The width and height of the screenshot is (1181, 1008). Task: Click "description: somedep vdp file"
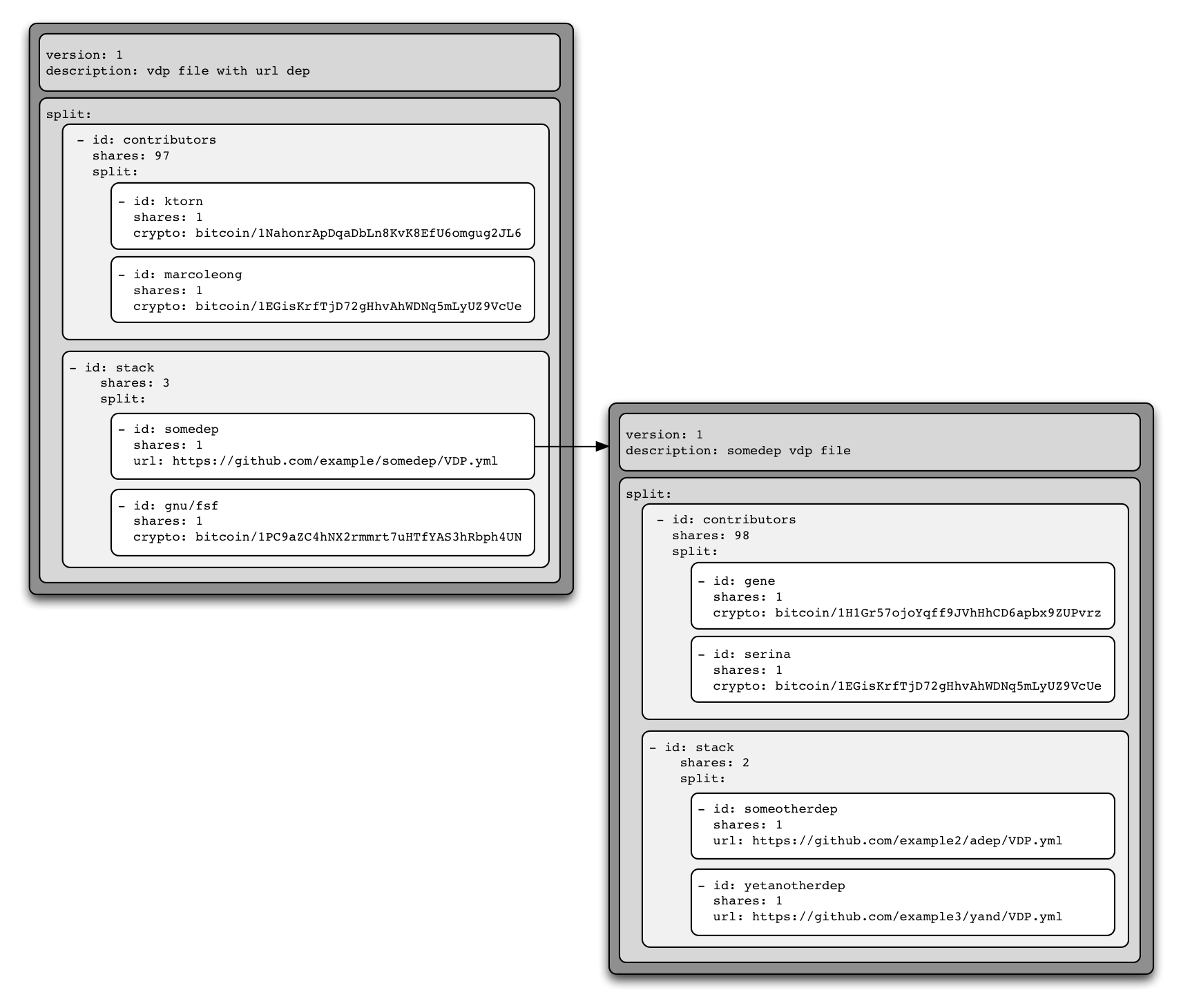click(738, 450)
